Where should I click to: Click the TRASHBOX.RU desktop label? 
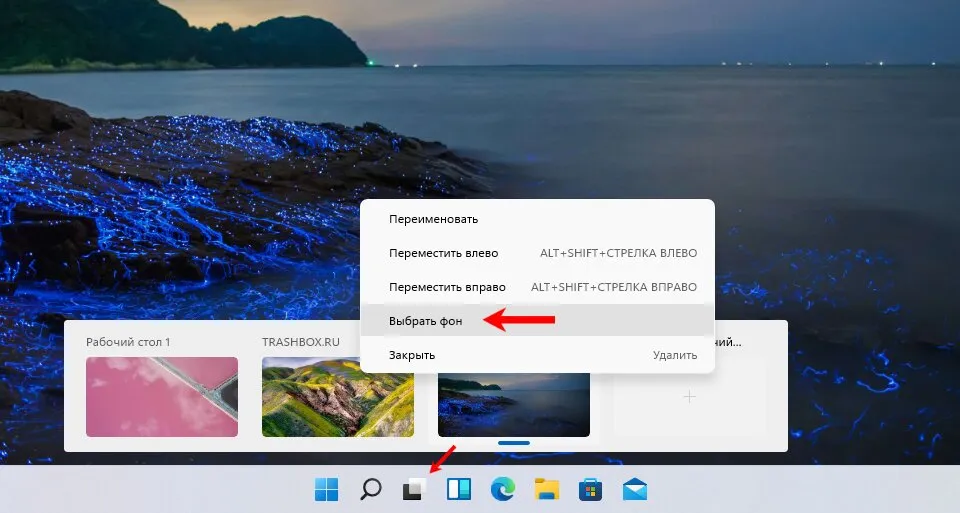301,342
